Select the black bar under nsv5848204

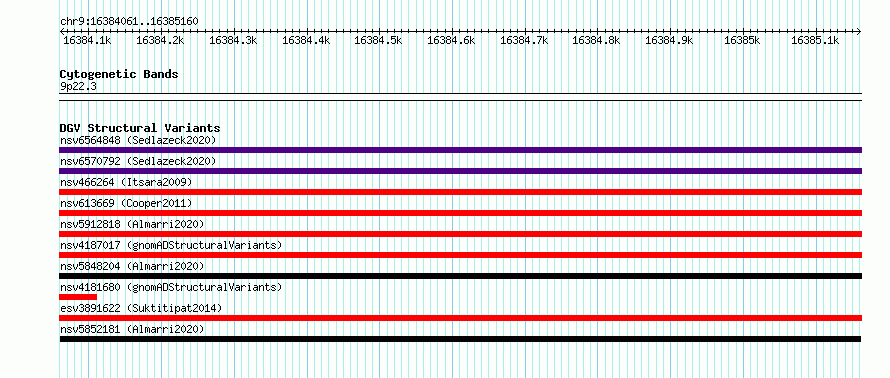point(460,276)
